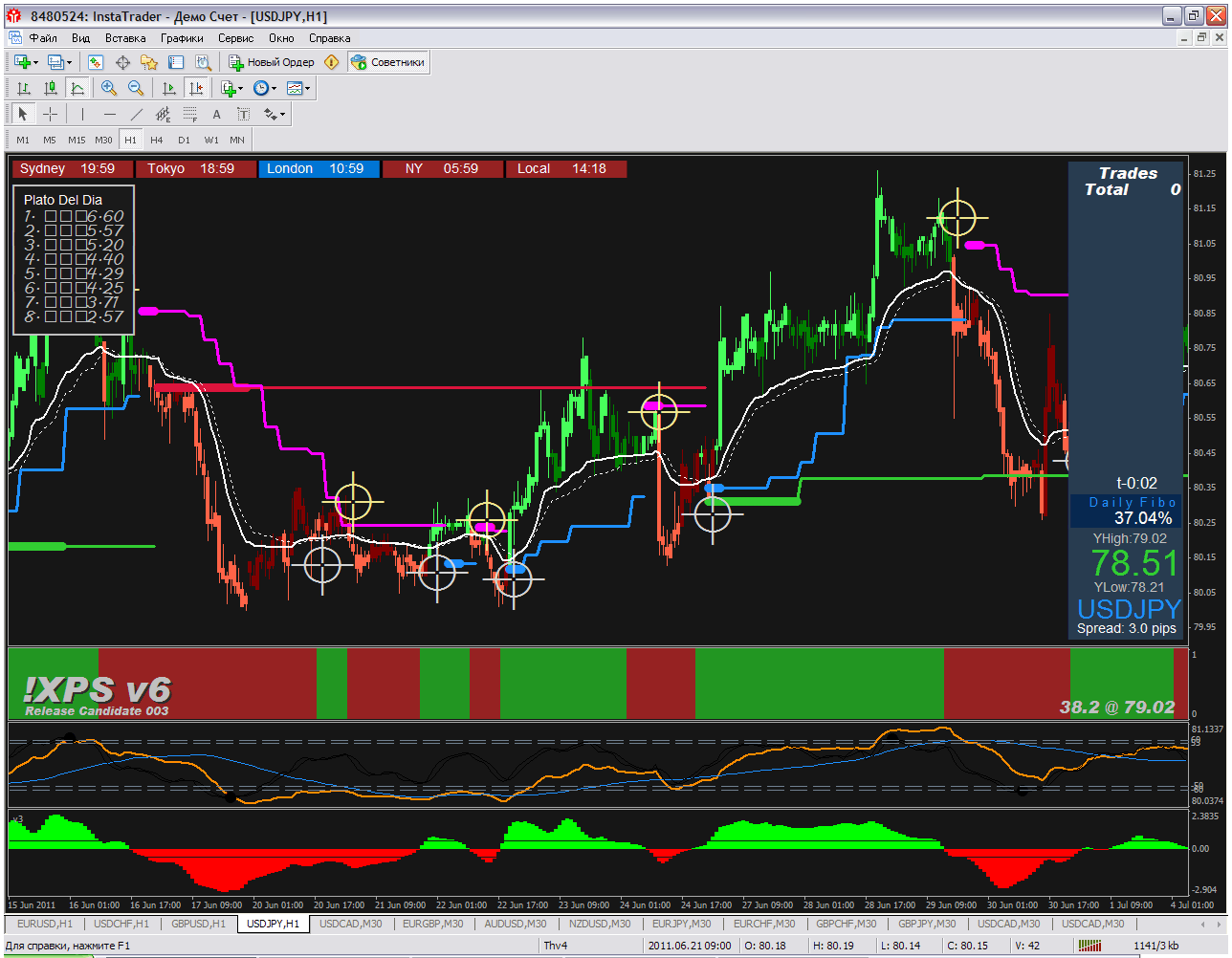Image resolution: width=1232 pixels, height=958 pixels.
Task: Toggle the Советники expert advisors button
Action: click(x=388, y=62)
